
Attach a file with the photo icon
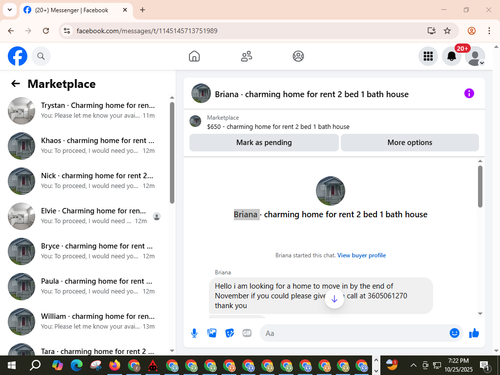[x=212, y=333]
